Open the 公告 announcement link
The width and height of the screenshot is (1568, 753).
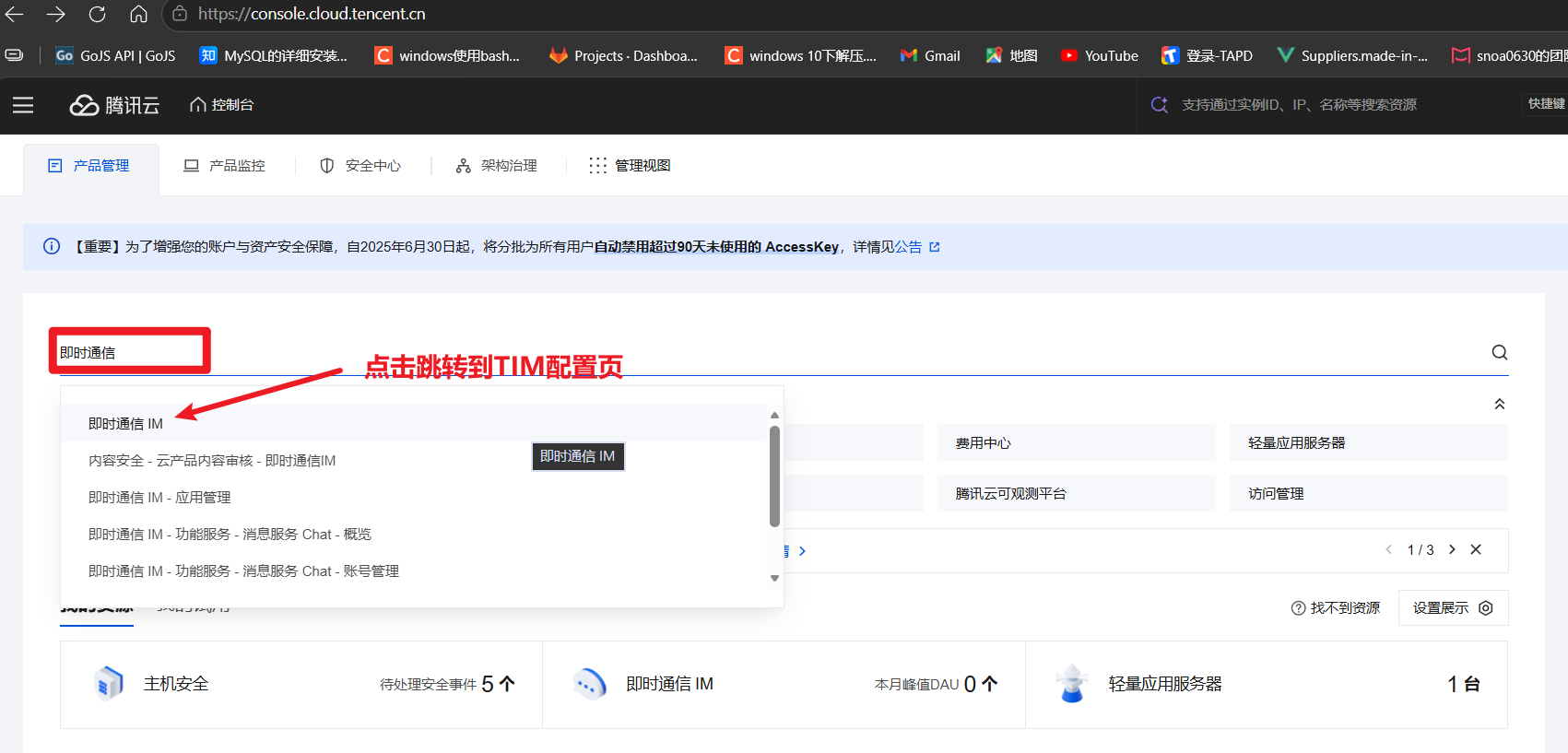pos(908,247)
